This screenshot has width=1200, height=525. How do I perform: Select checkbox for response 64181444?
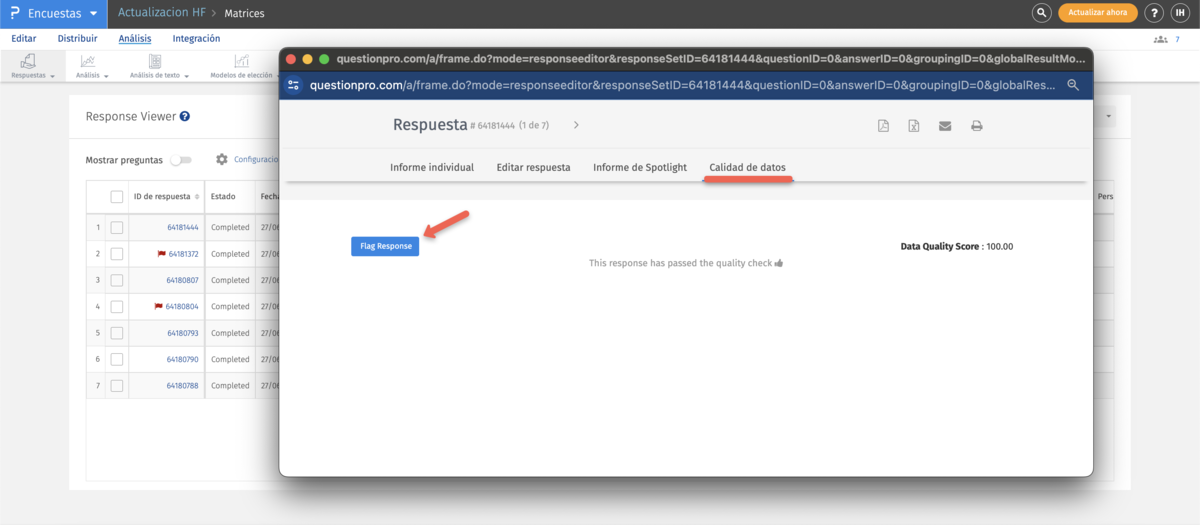pyautogui.click(x=117, y=228)
